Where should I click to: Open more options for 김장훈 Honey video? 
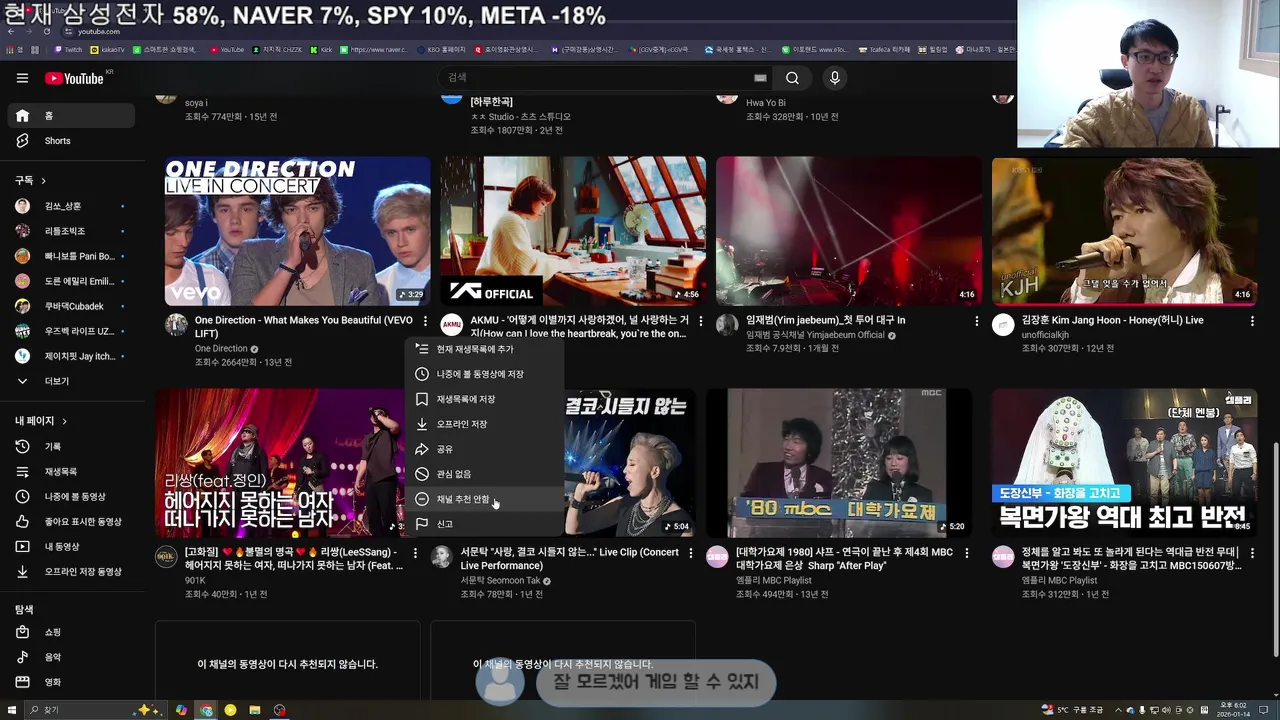(x=1252, y=321)
